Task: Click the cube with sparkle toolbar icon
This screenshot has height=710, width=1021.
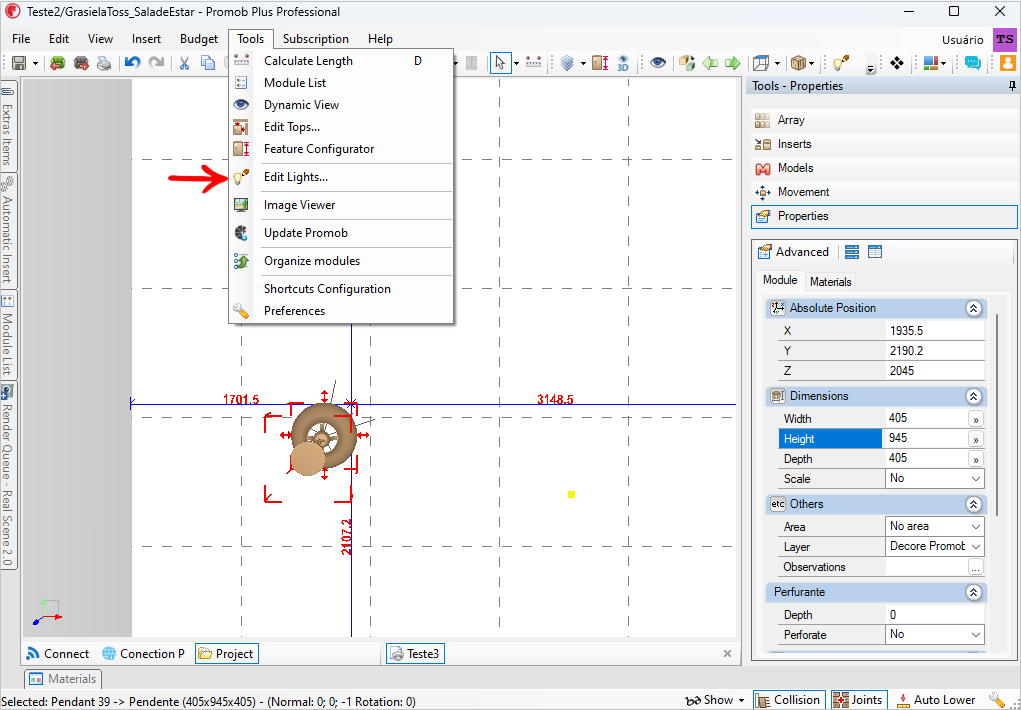Action: pos(686,63)
